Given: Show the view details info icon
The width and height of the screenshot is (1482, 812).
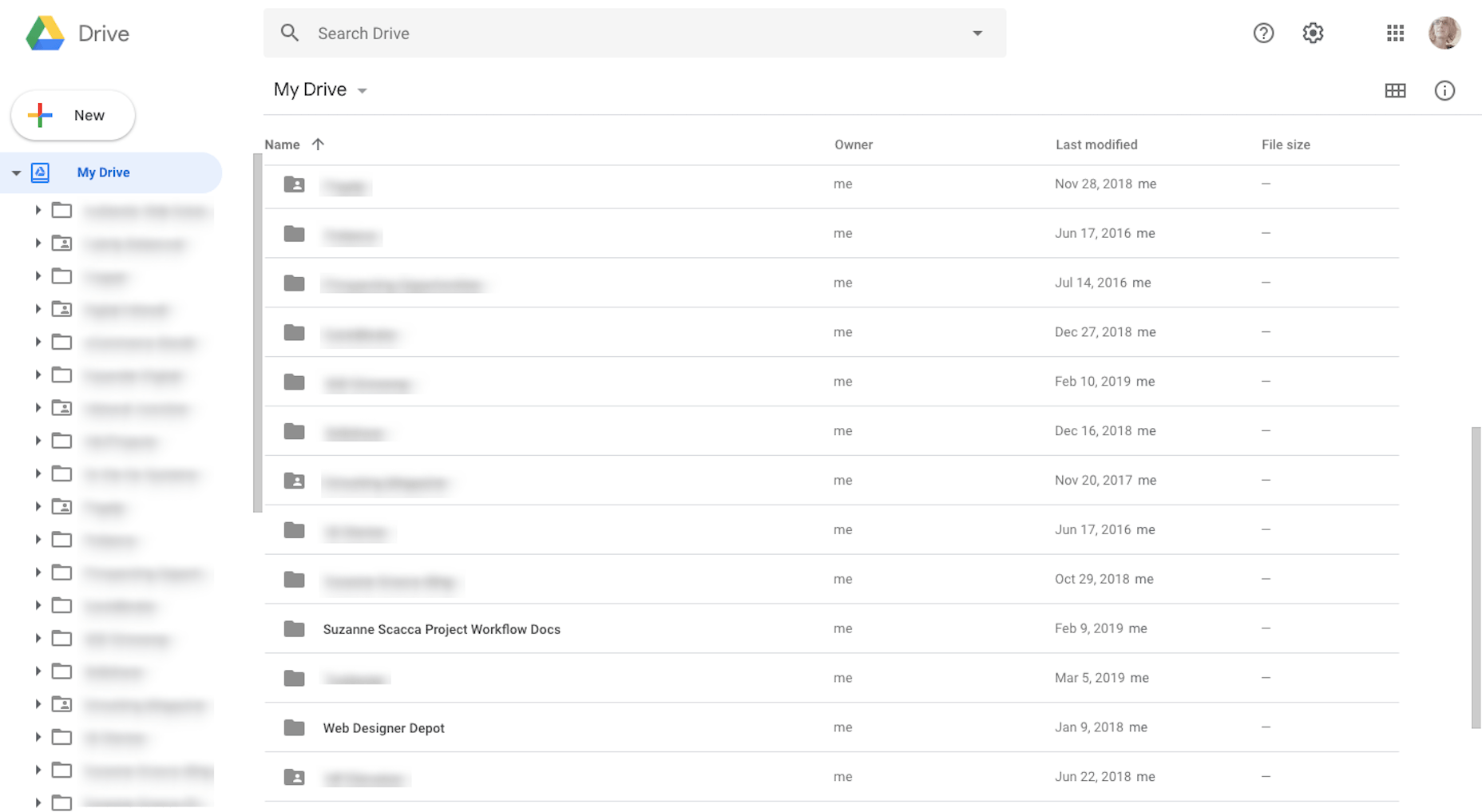Looking at the screenshot, I should (x=1444, y=90).
